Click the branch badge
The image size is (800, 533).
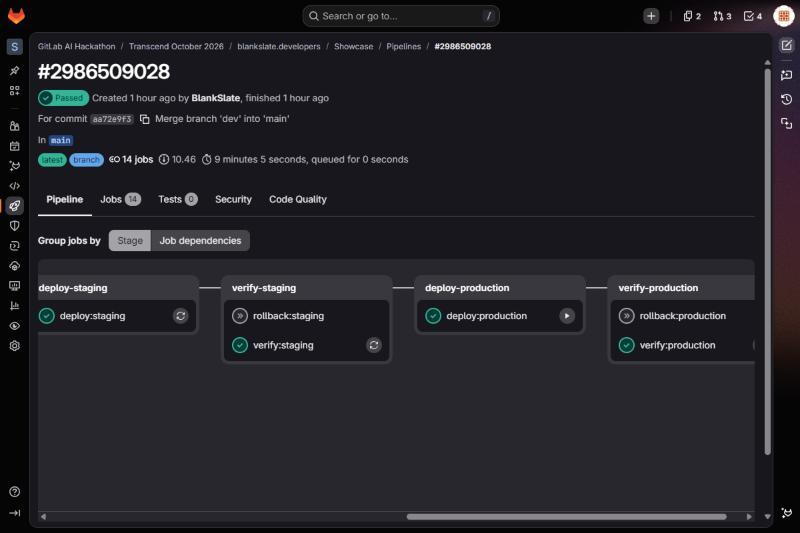point(86,160)
